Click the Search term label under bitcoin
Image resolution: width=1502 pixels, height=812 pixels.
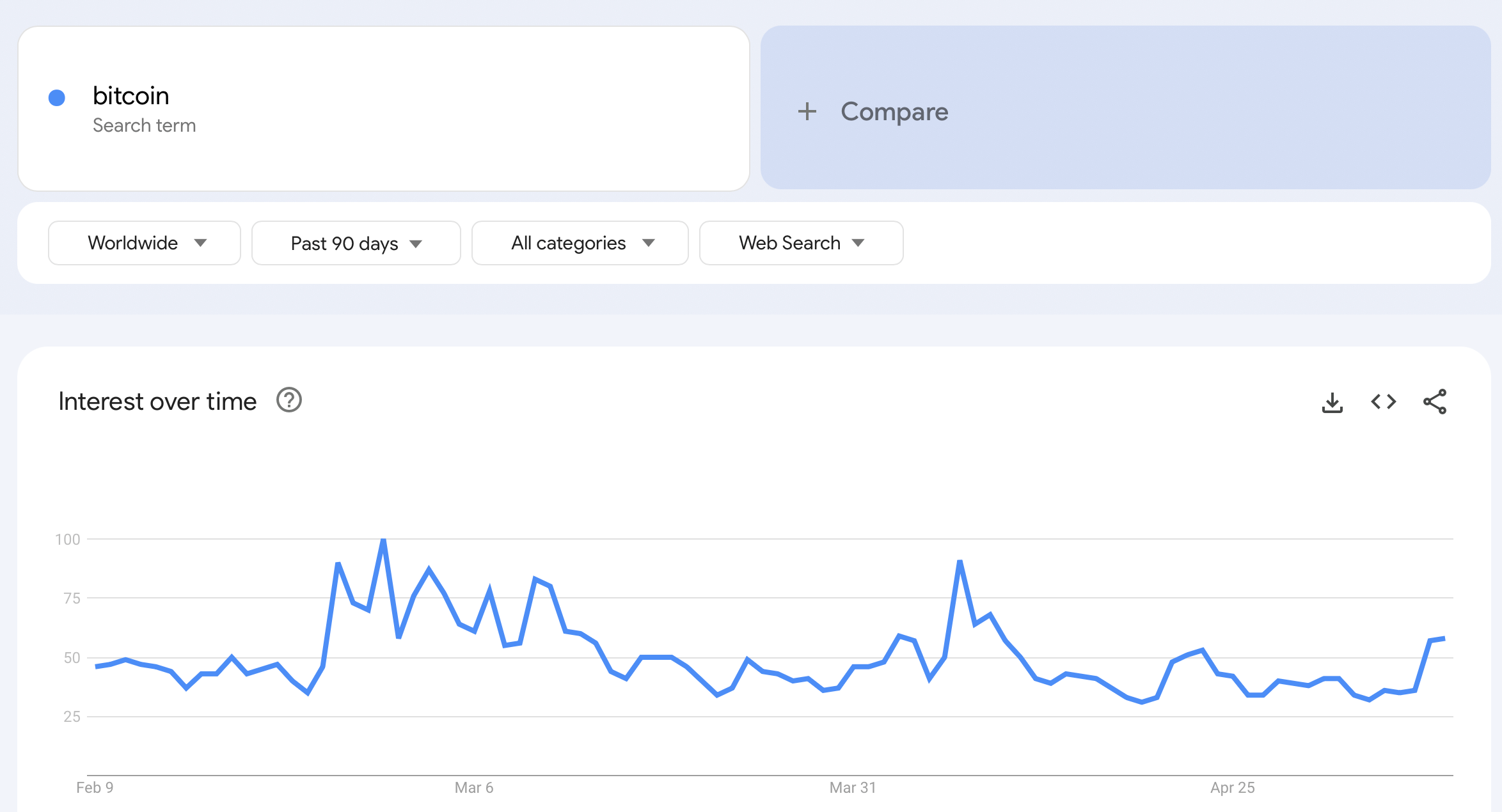(144, 125)
